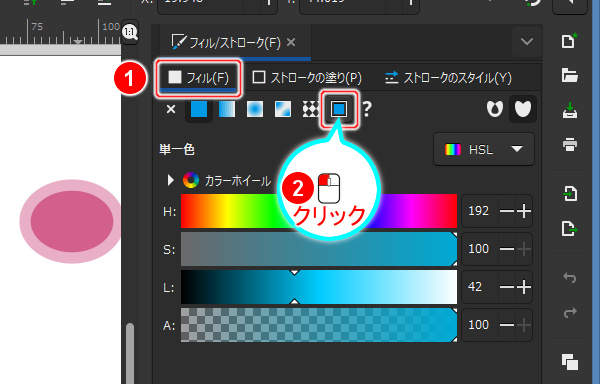This screenshot has width=600, height=384.
Task: Click redo arrow icon in right bar
Action: (569, 312)
